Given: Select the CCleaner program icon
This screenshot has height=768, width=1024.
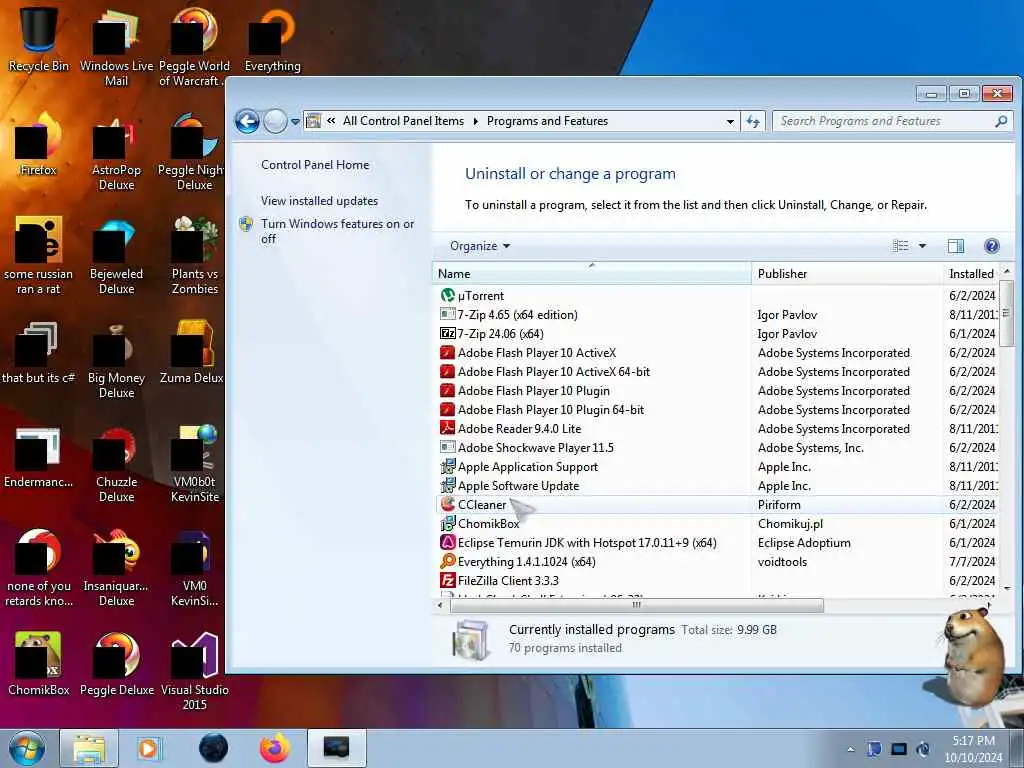Looking at the screenshot, I should pyautogui.click(x=447, y=504).
